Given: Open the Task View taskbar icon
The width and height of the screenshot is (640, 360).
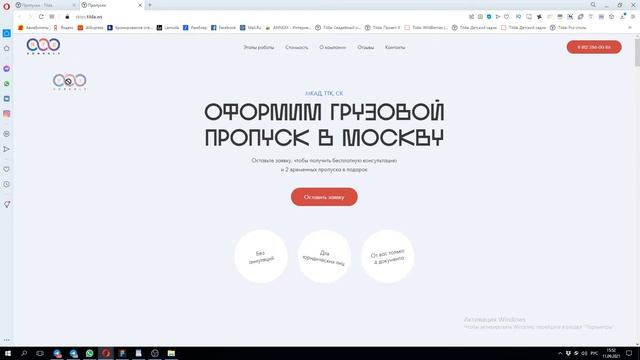Looking at the screenshot, I should (40, 353).
